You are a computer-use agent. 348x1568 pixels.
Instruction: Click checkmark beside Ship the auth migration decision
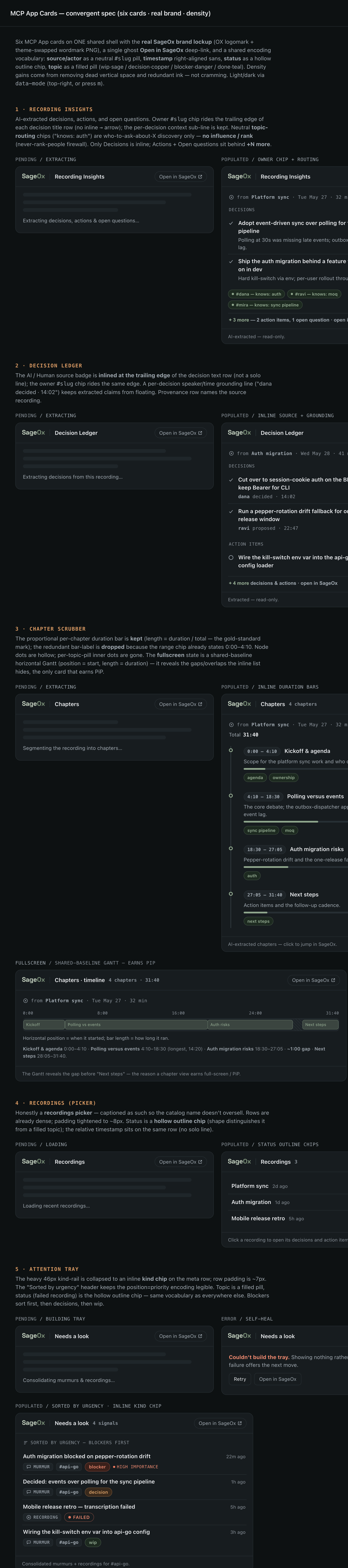point(231,262)
